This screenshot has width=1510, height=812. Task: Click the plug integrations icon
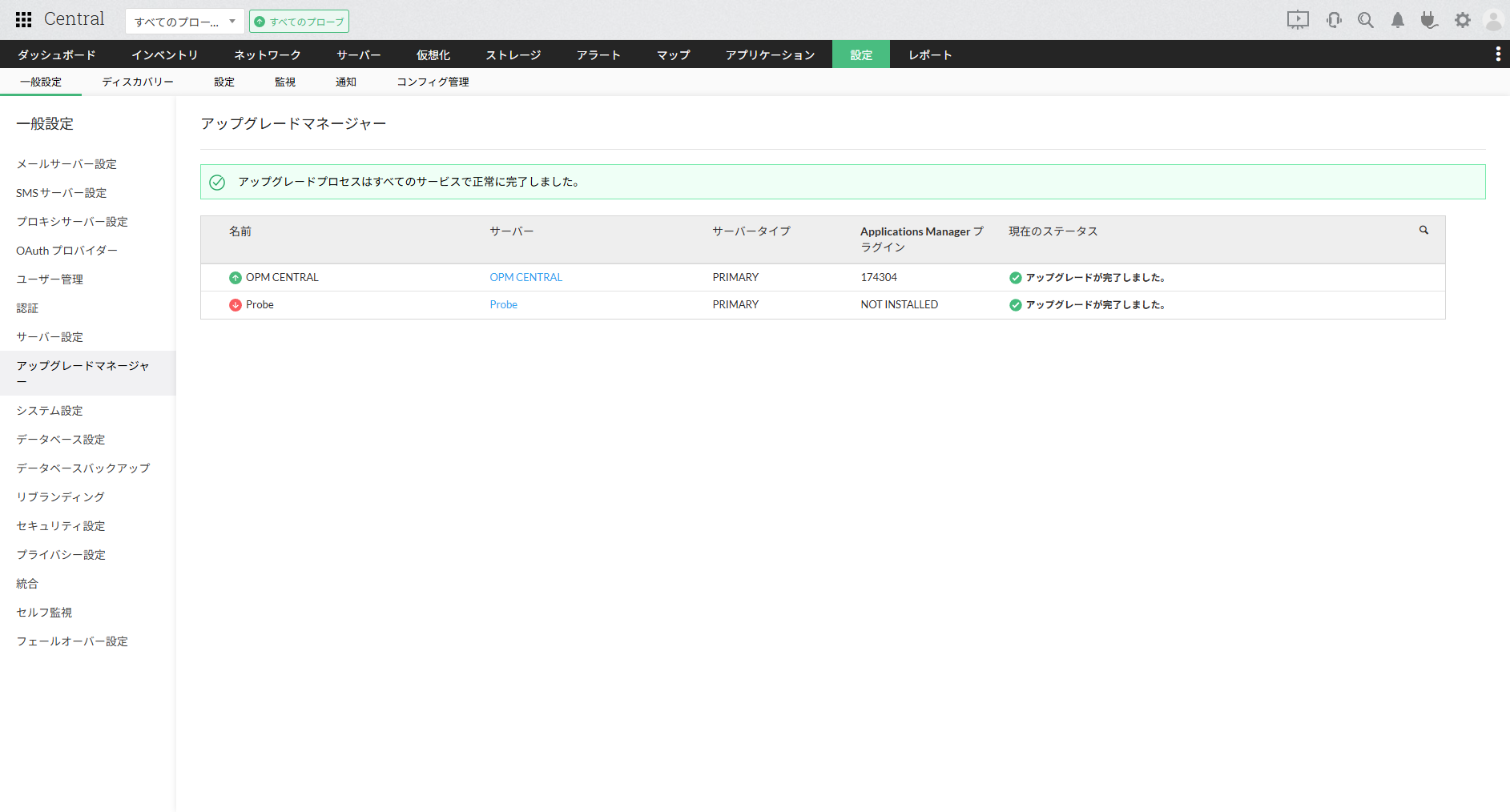click(1429, 20)
